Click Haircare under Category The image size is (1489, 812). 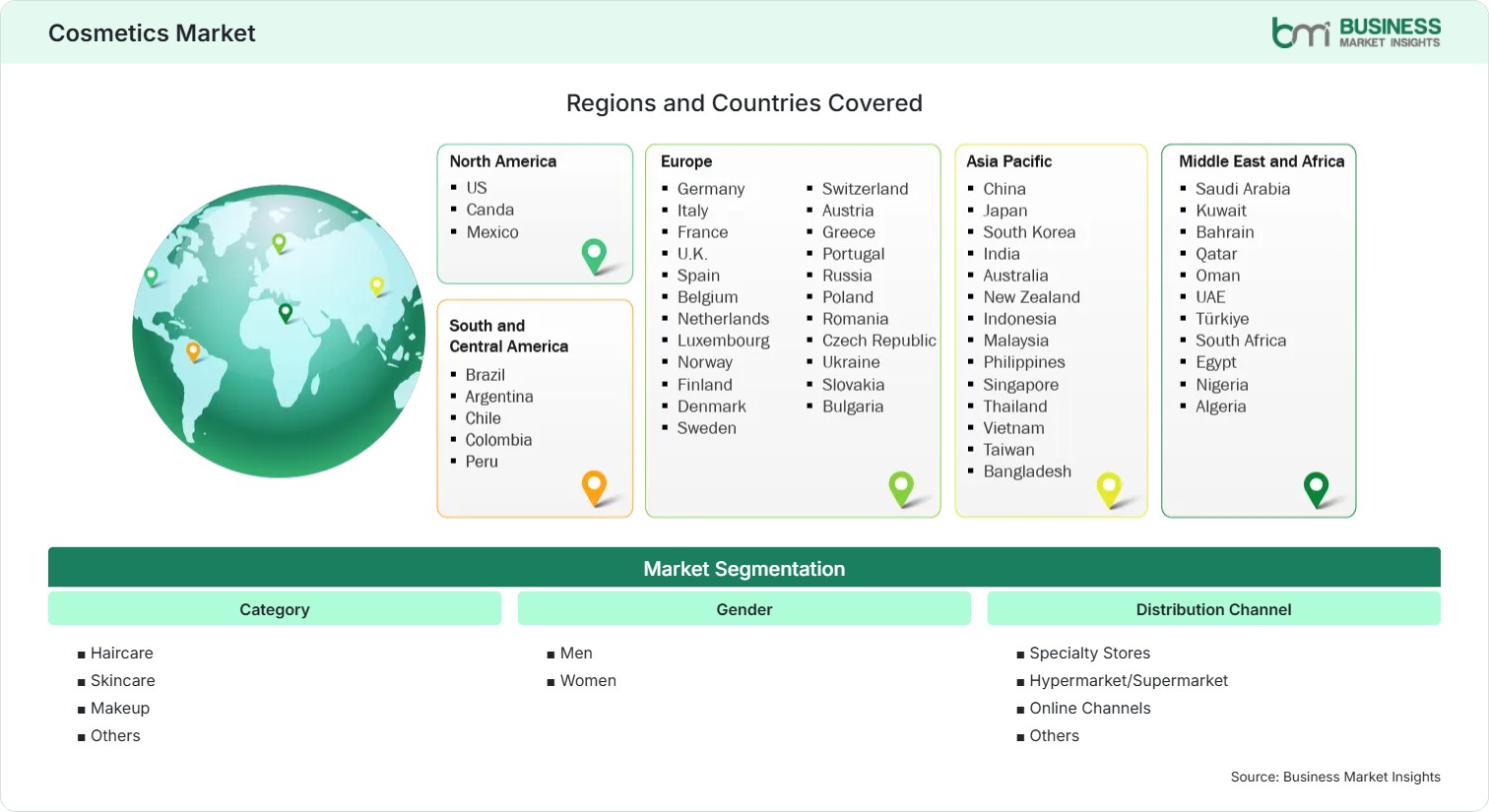(122, 653)
